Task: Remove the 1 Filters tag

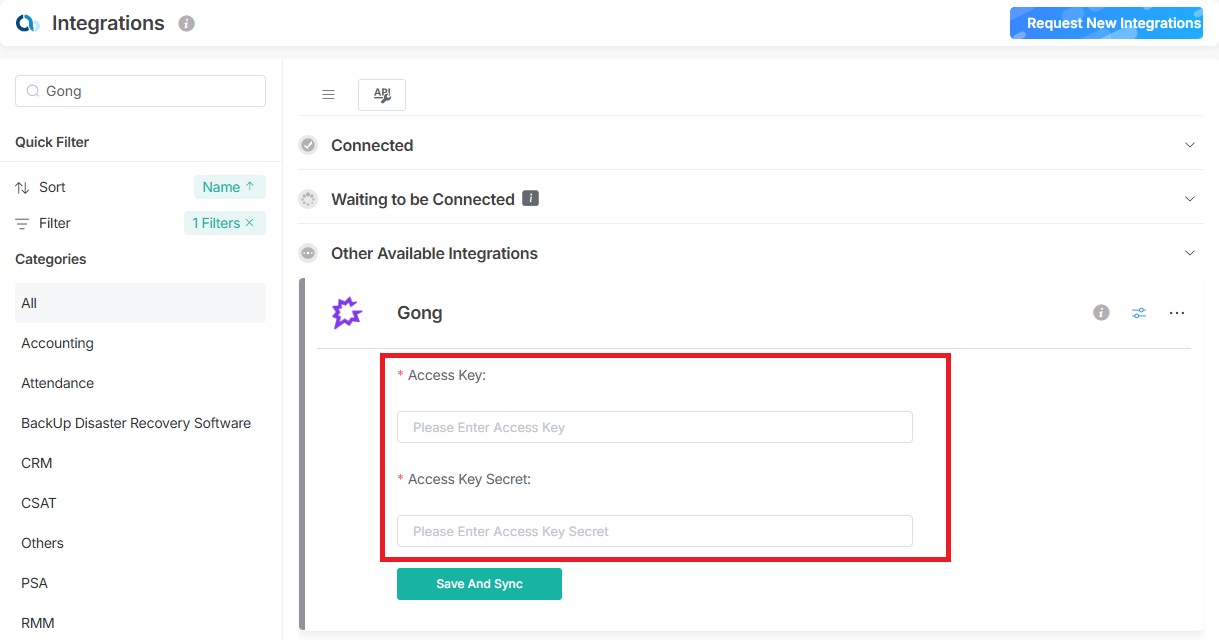Action: click(250, 223)
